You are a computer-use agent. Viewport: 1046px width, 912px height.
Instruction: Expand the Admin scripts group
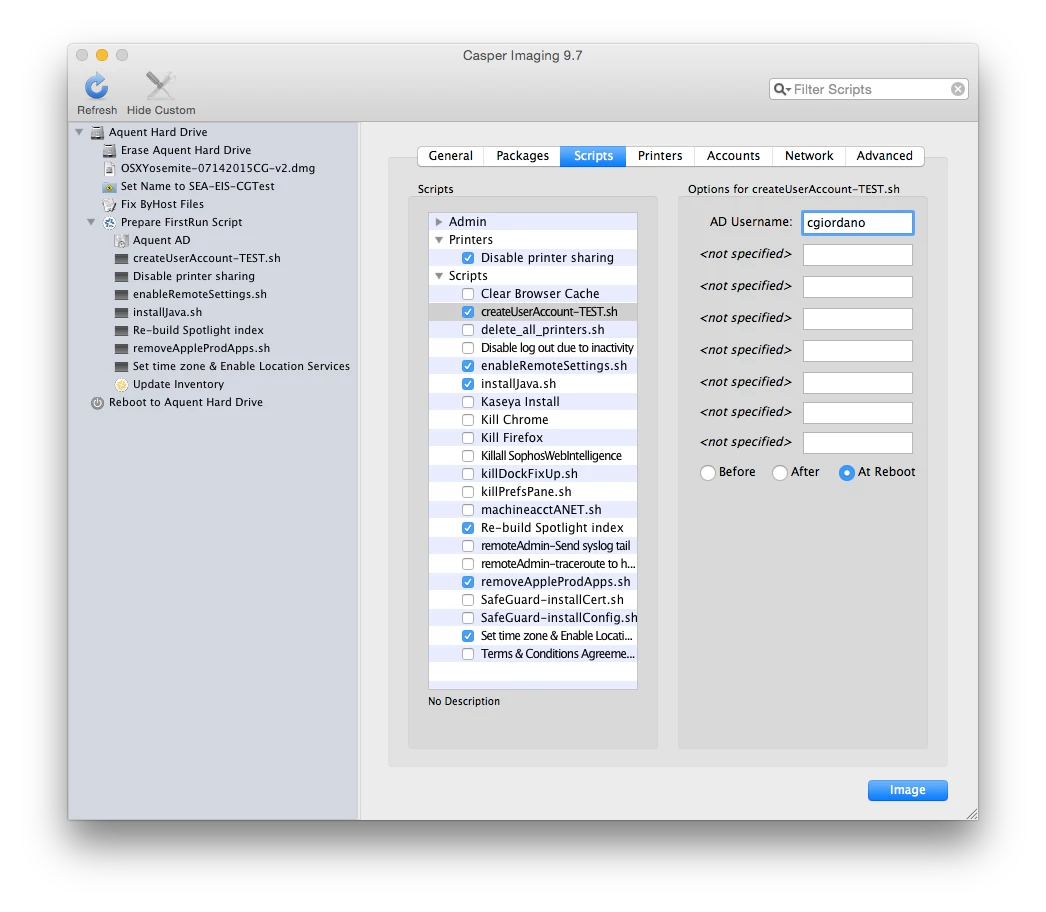[439, 221]
